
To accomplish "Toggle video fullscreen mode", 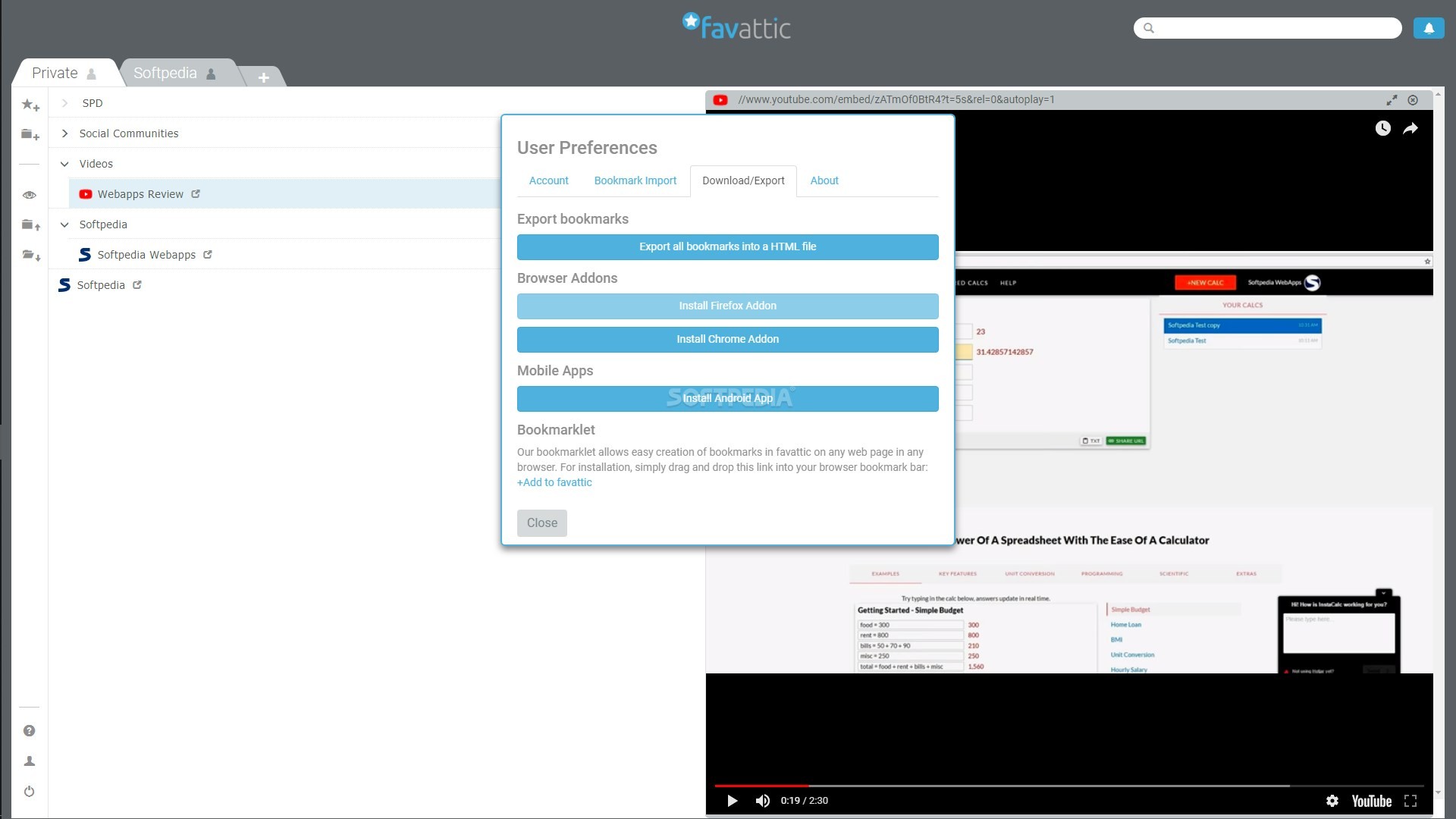I will (1410, 801).
